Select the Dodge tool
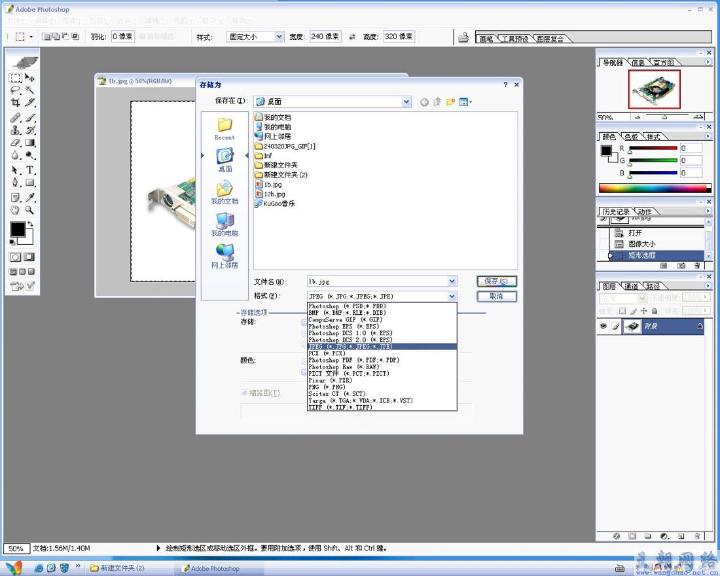This screenshot has height=576, width=720. click(30, 155)
